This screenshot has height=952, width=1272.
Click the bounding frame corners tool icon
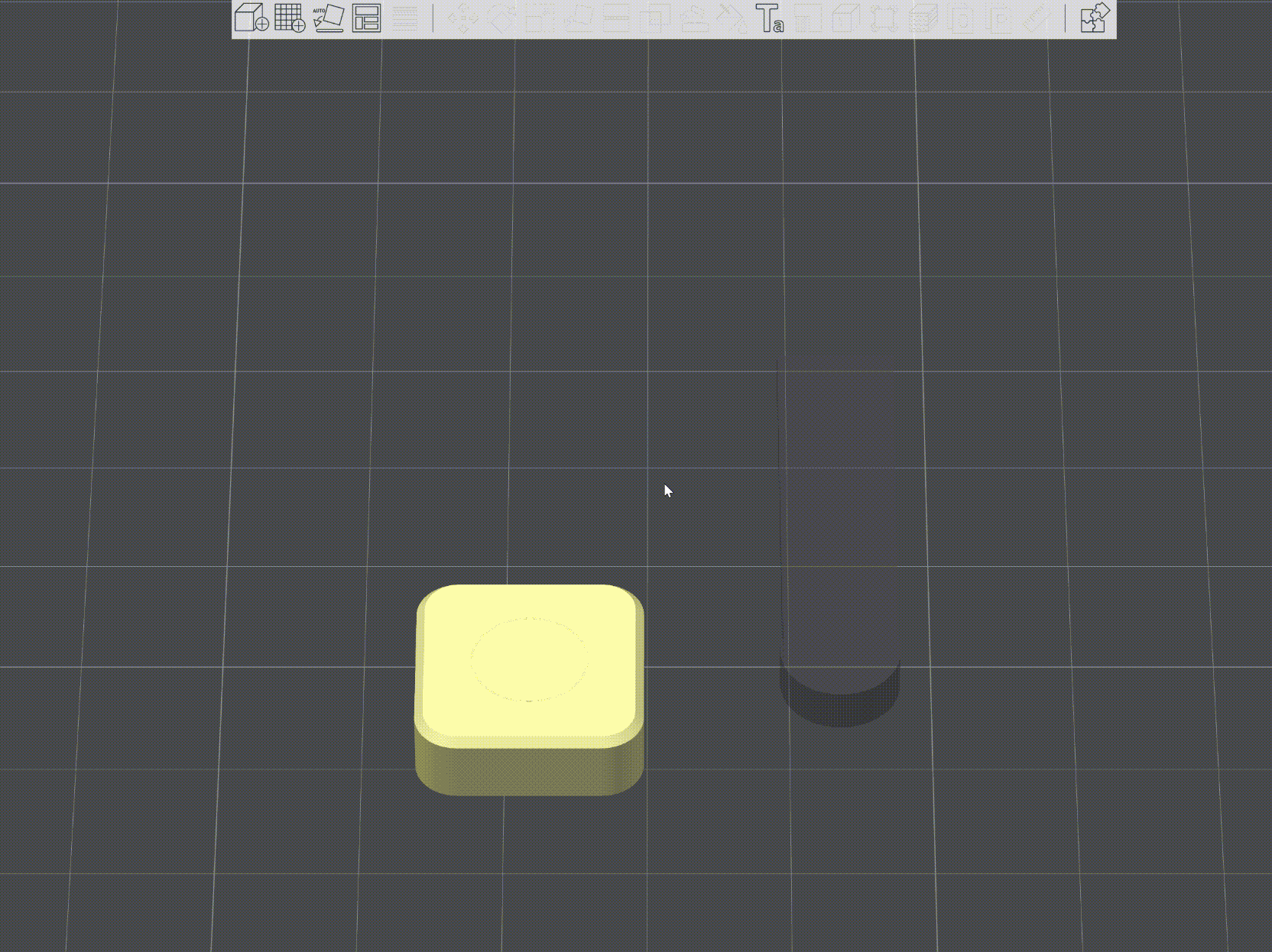pyautogui.click(x=884, y=18)
